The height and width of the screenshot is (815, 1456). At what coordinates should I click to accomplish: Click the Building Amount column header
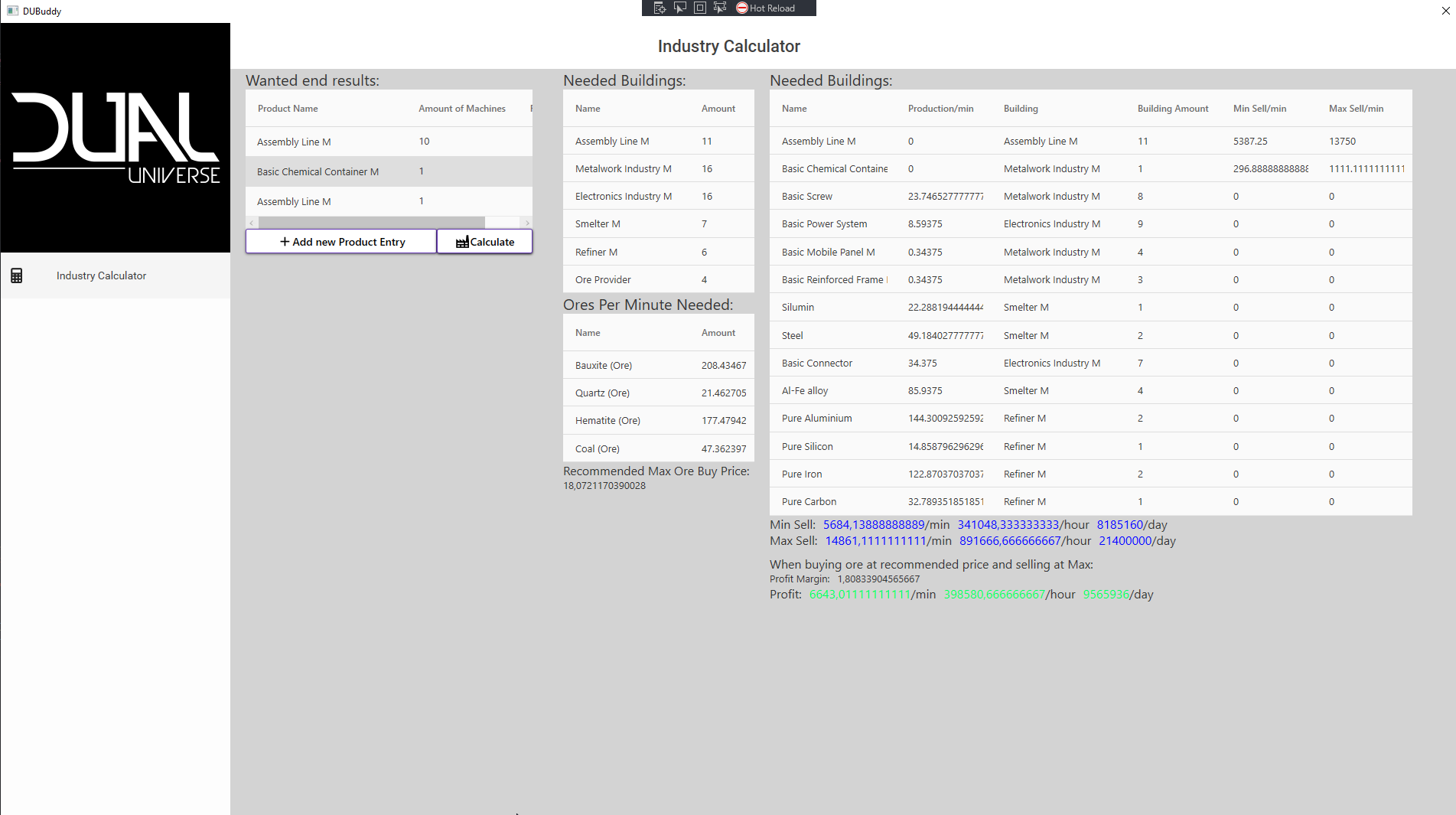[1173, 109]
